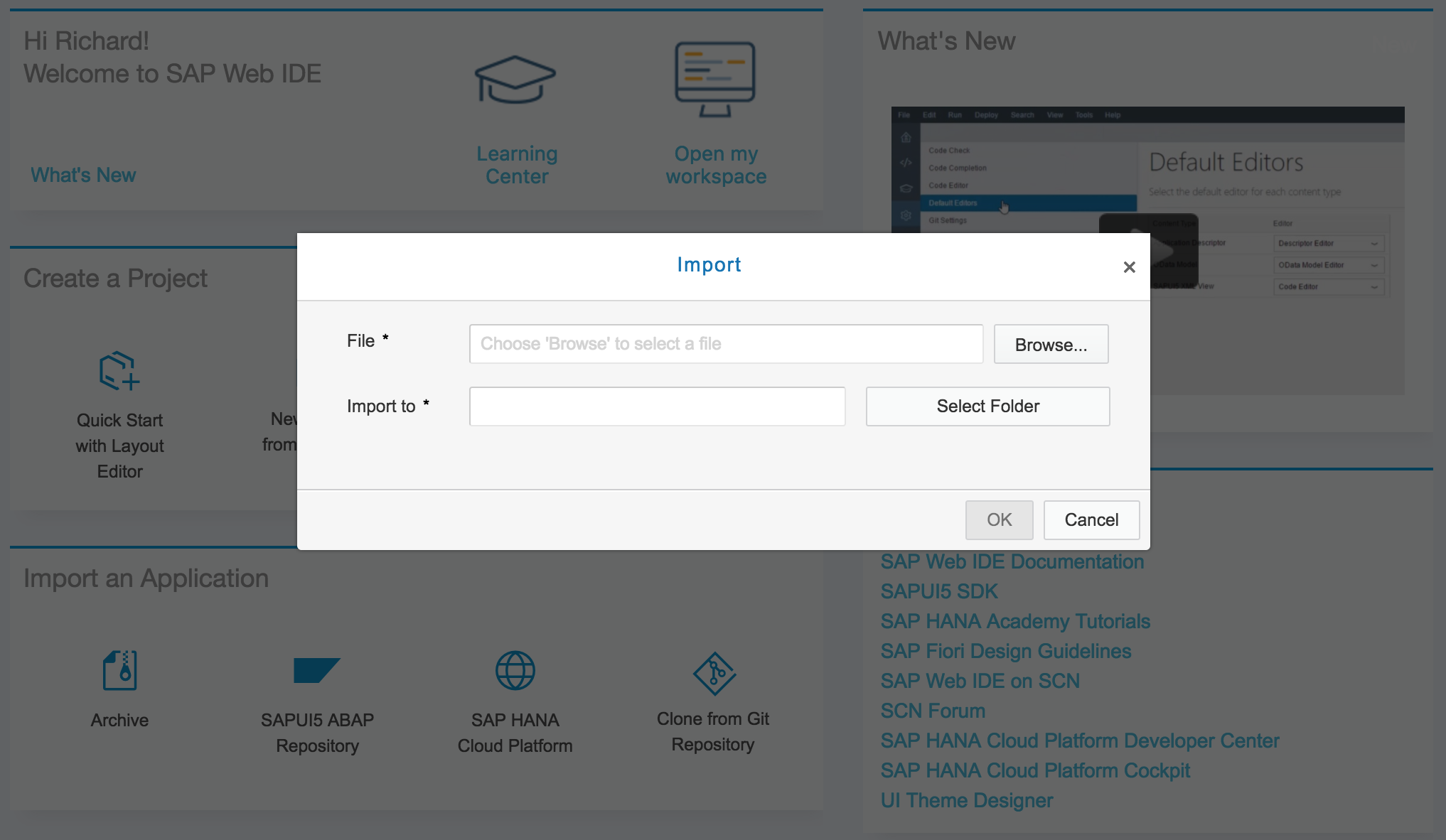Viewport: 1446px width, 840px height.
Task: Open the UI Theme Designer link
Action: (x=966, y=800)
